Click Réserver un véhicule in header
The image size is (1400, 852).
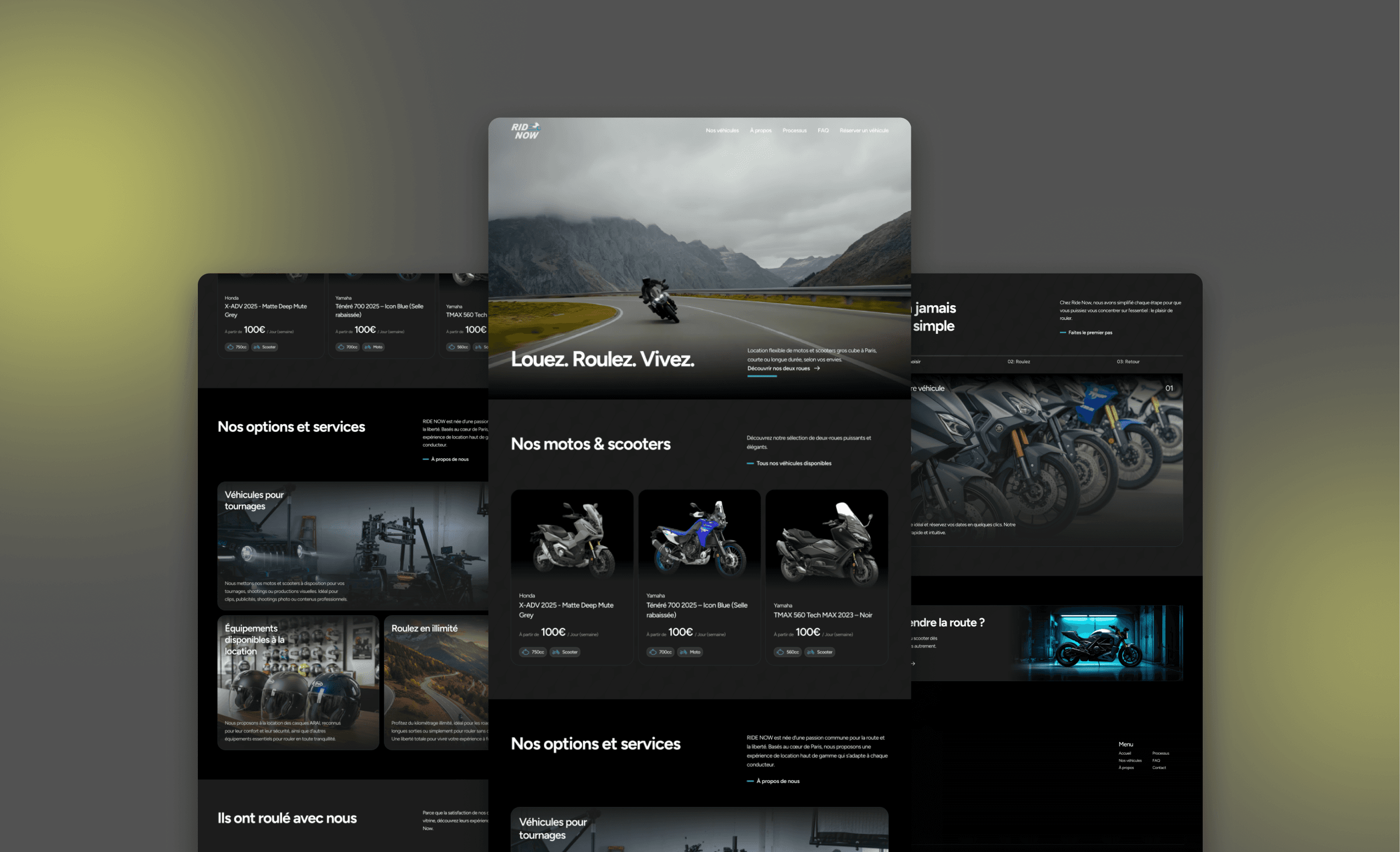(x=864, y=131)
